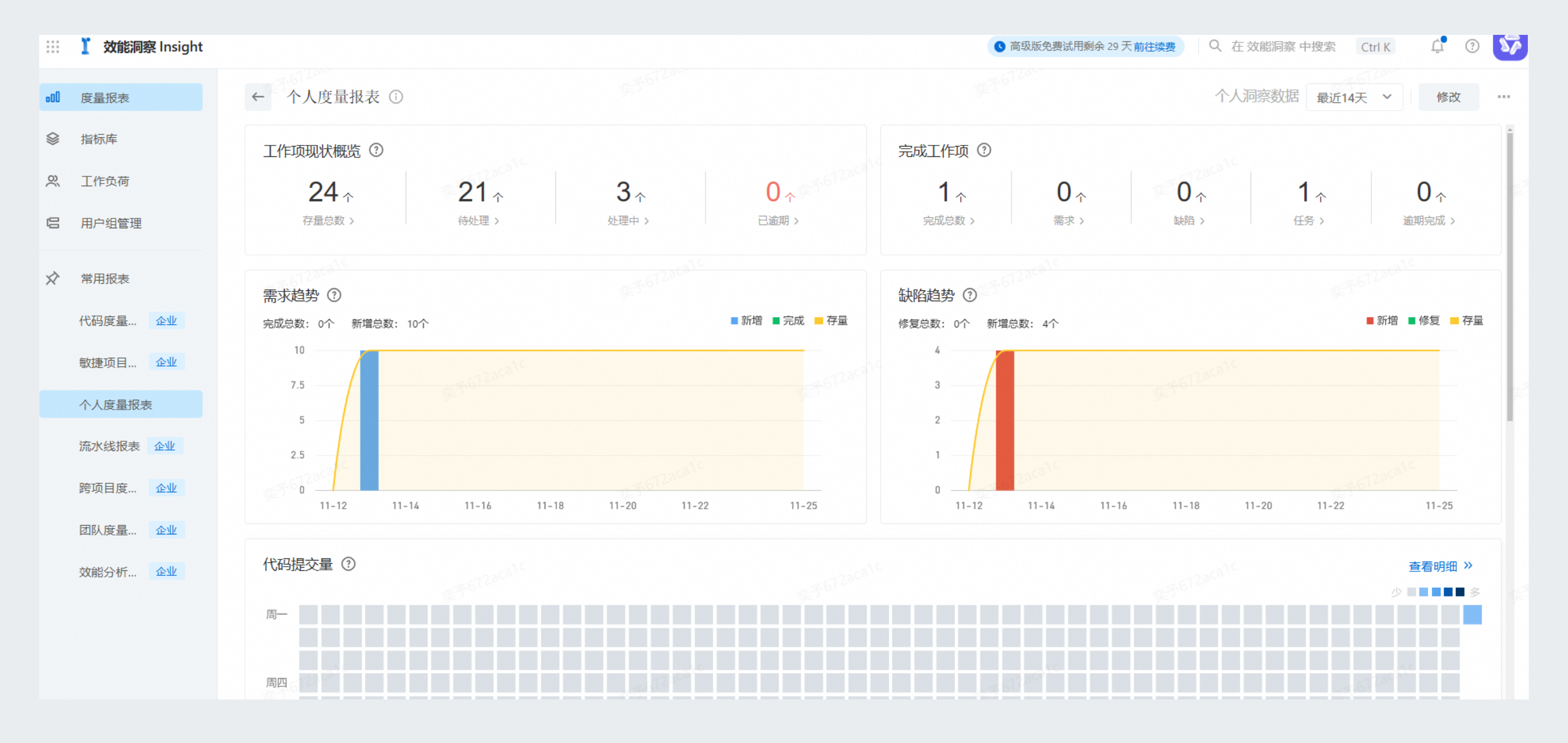Toggle 修复 legend in 缺陷趋势 chart
This screenshot has width=1568, height=743.
click(x=1424, y=320)
